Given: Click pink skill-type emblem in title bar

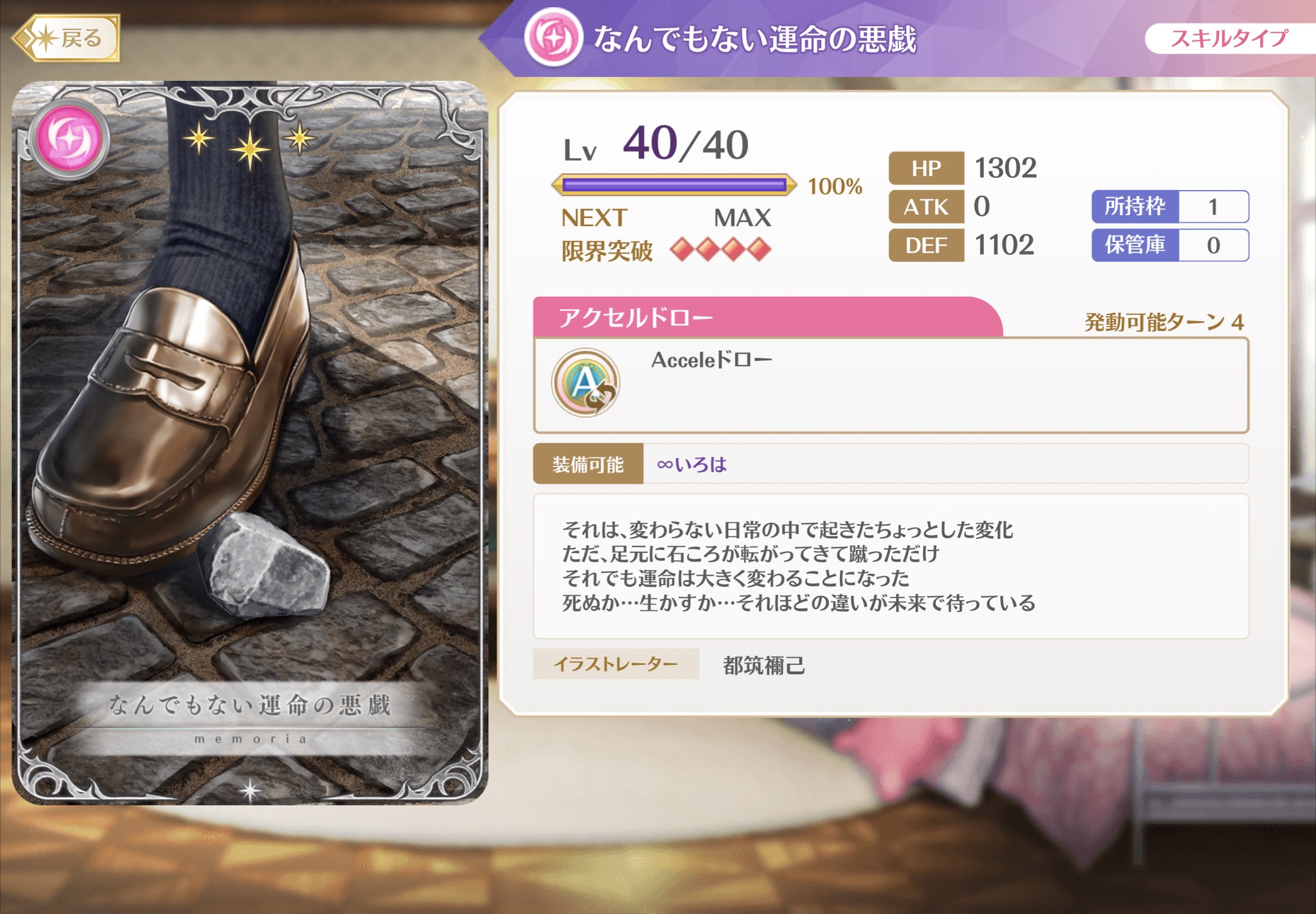Looking at the screenshot, I should (553, 37).
